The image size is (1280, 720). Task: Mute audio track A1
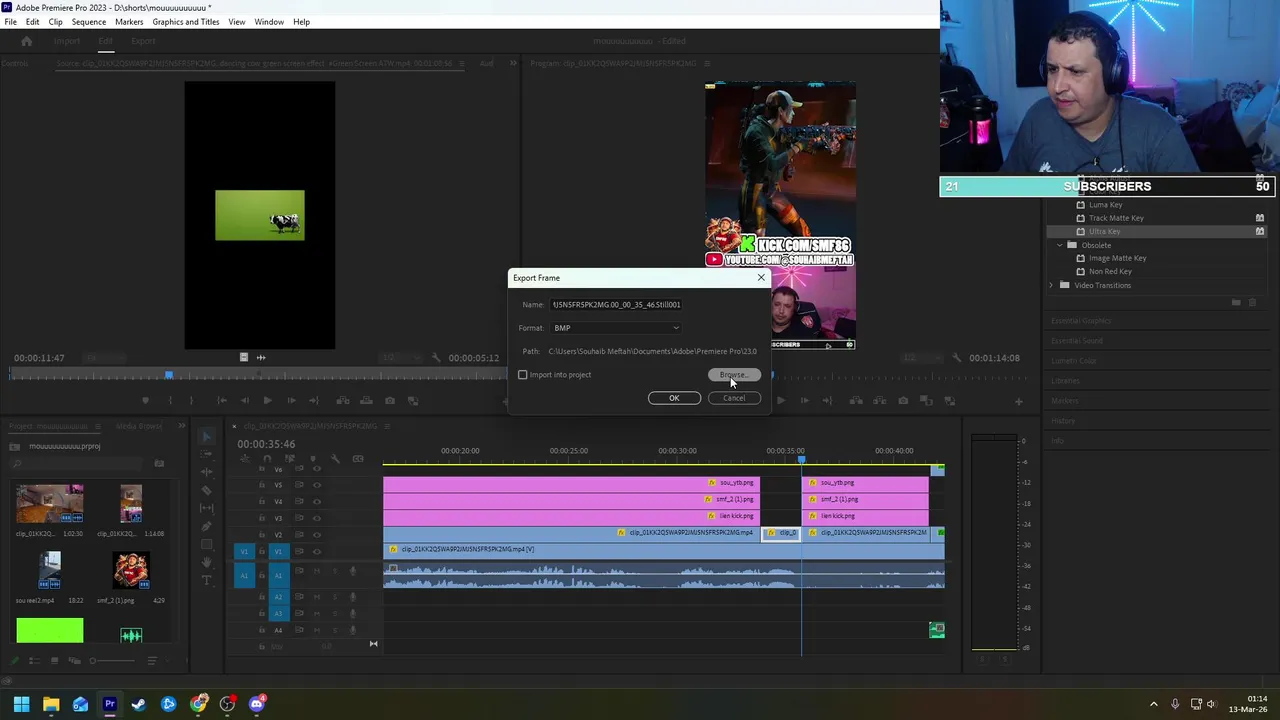[x=317, y=571]
